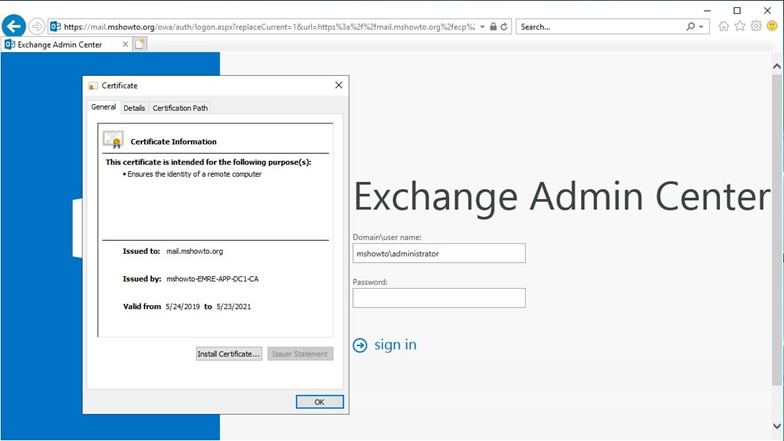The height and width of the screenshot is (441, 784).
Task: Click the issued-to value mail.mshowto.org
Action: [x=194, y=251]
